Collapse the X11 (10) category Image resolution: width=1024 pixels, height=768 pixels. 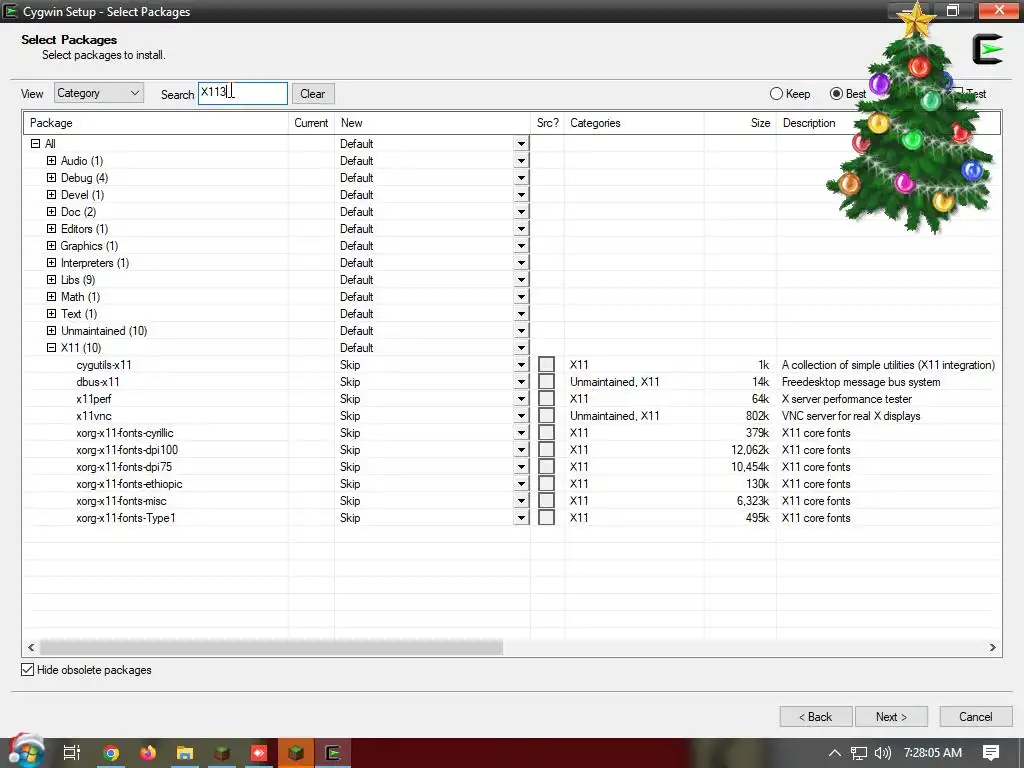tap(51, 347)
